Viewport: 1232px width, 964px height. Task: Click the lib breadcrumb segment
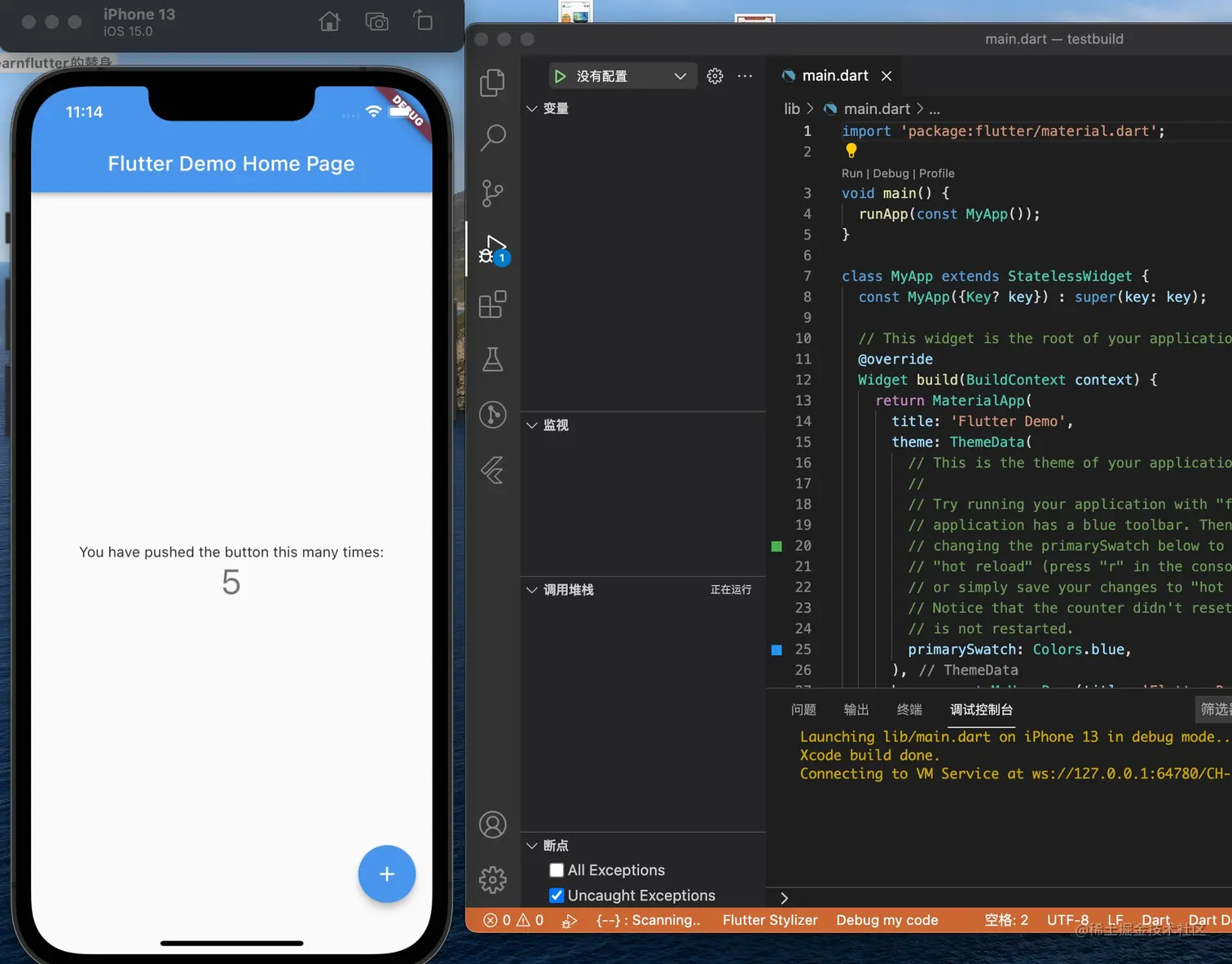tap(792, 109)
